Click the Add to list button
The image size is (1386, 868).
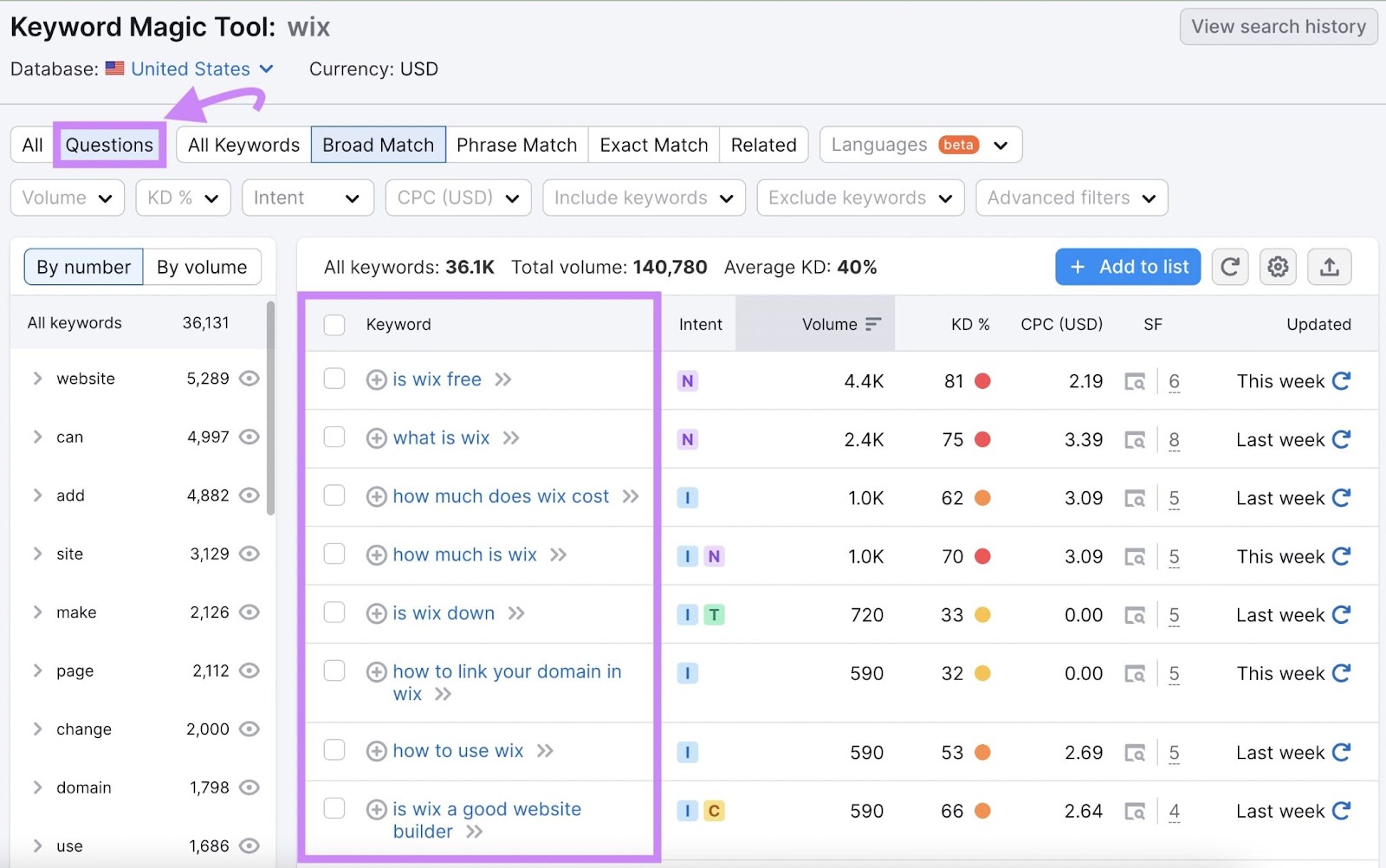1127,267
